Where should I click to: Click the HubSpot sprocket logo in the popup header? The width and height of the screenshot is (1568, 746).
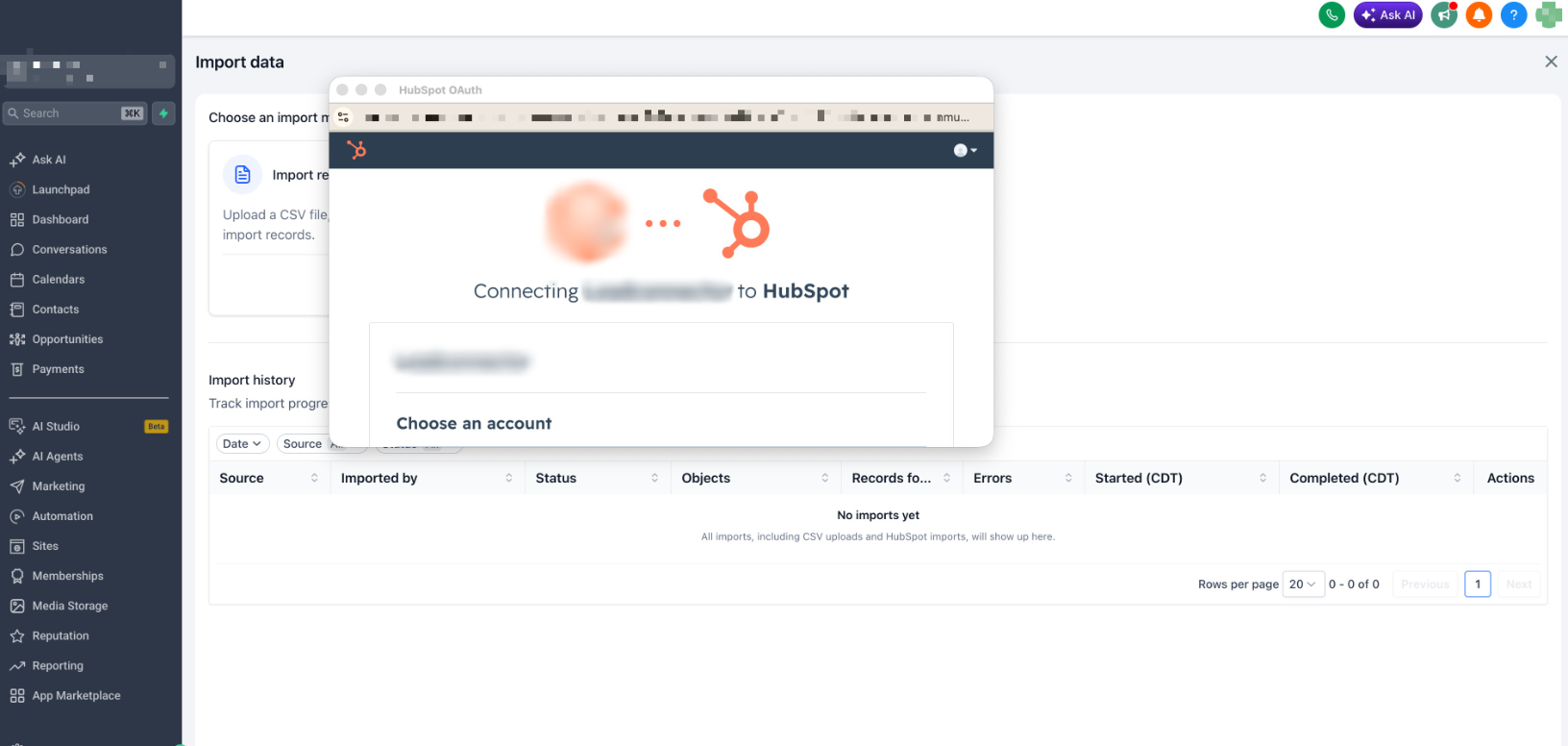point(356,150)
